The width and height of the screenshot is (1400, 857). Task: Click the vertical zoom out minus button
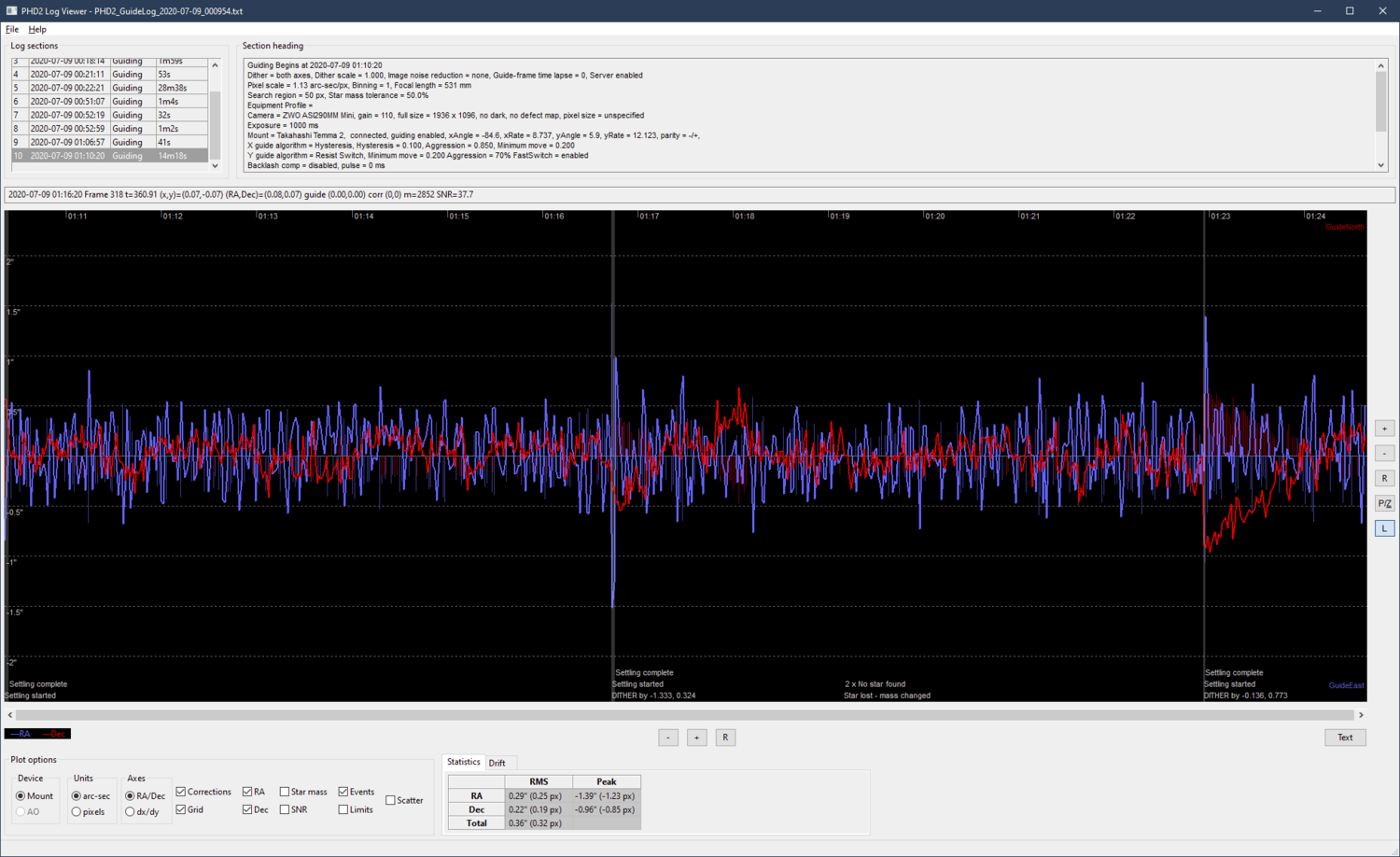coord(1384,453)
